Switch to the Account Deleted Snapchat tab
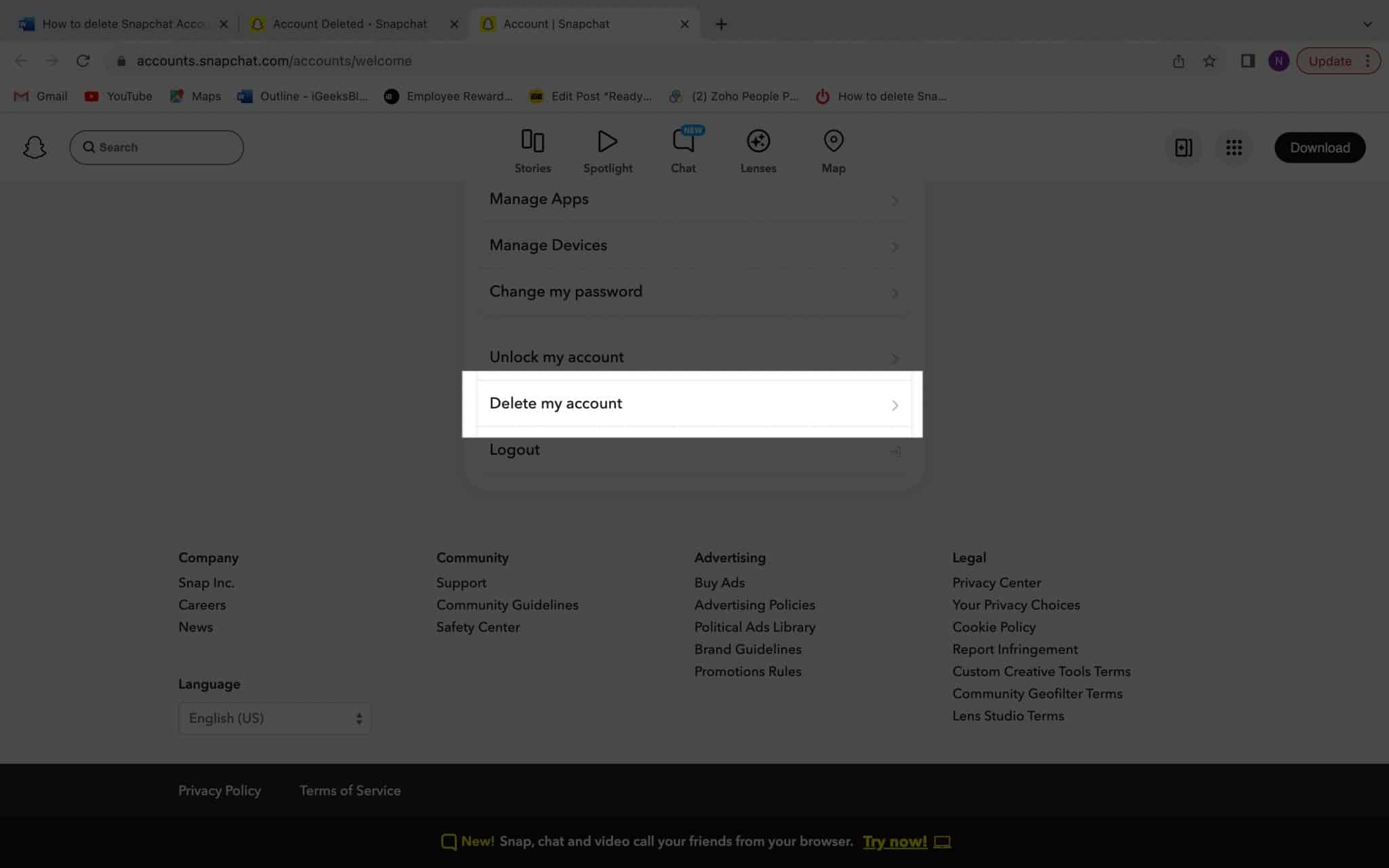 (x=349, y=24)
